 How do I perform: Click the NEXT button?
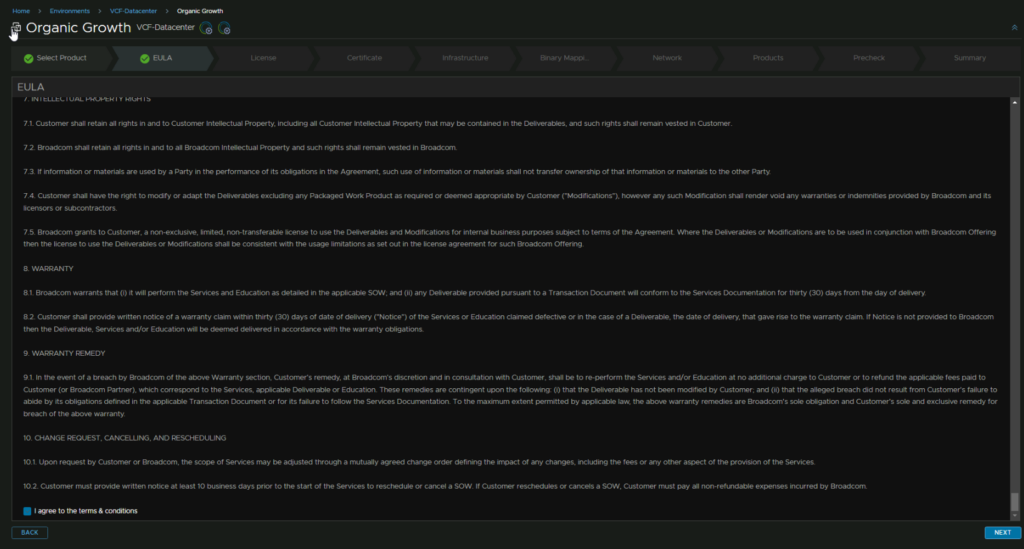click(1002, 533)
